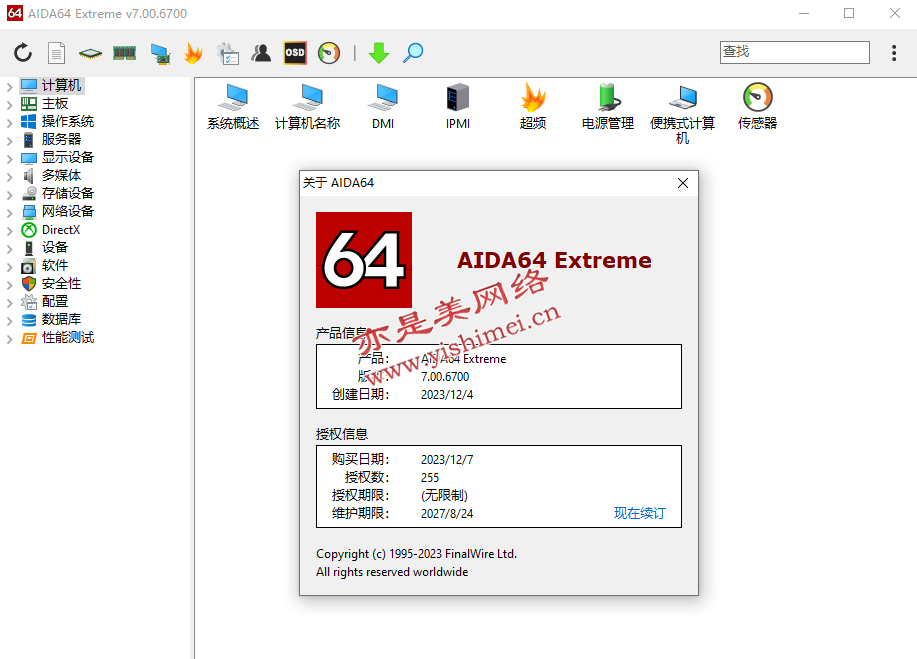
Task: Select 配置 in the tree
Action: point(55,301)
